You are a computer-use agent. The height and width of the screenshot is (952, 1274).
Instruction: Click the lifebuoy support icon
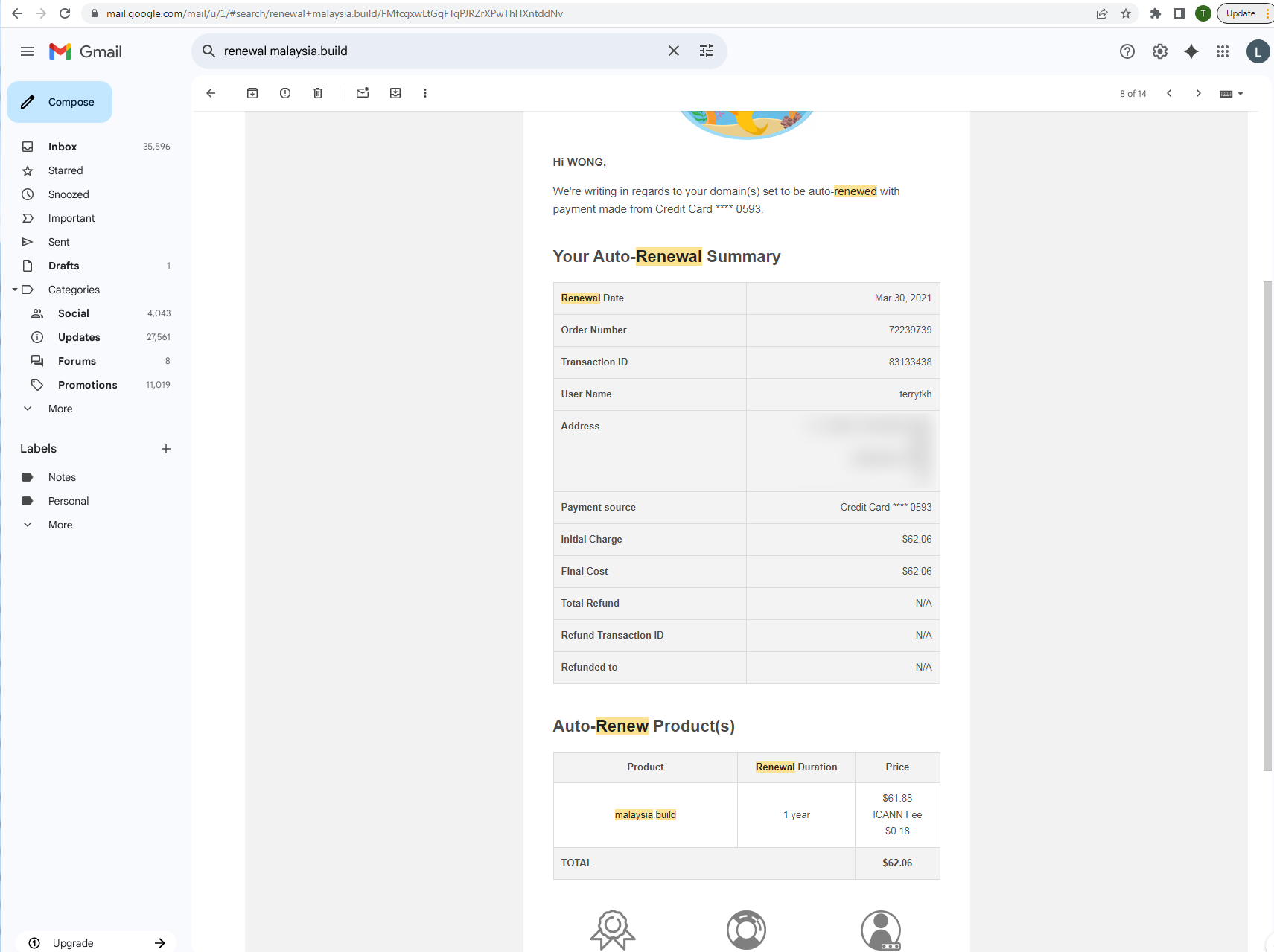(747, 930)
